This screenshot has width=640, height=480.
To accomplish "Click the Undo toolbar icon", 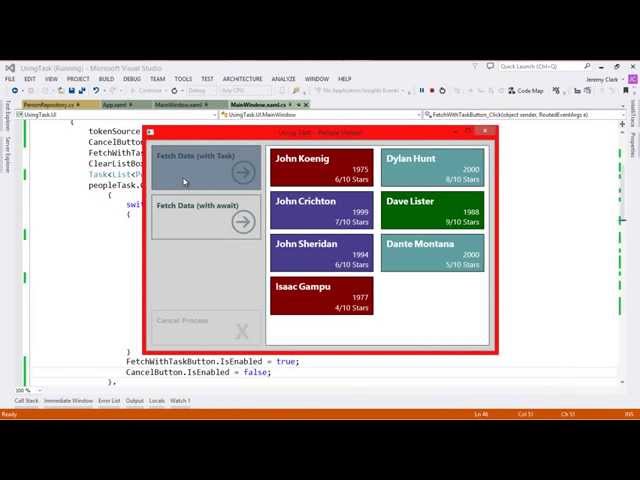I will [96, 90].
